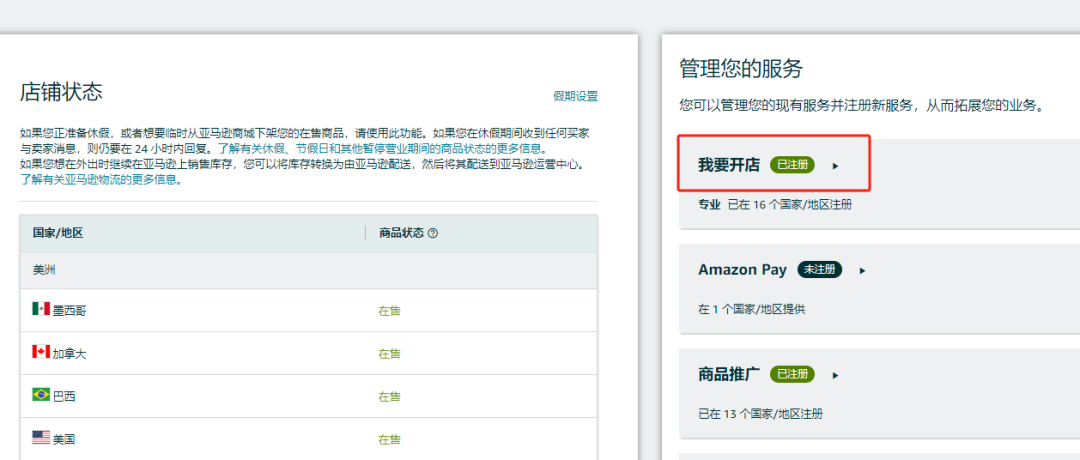1080x460 pixels.
Task: Open 了解有关亚马逊物流的更多信息 link
Action: [x=101, y=180]
